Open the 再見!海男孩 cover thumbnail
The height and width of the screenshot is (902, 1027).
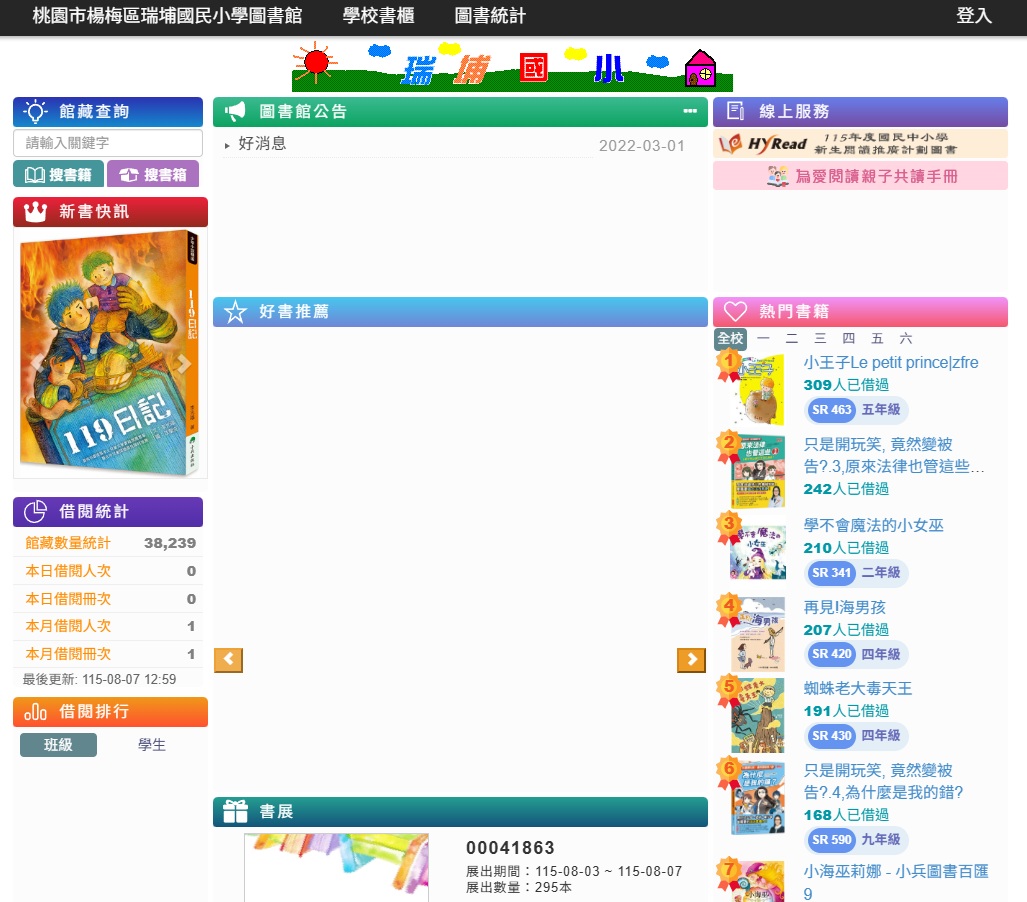[758, 634]
